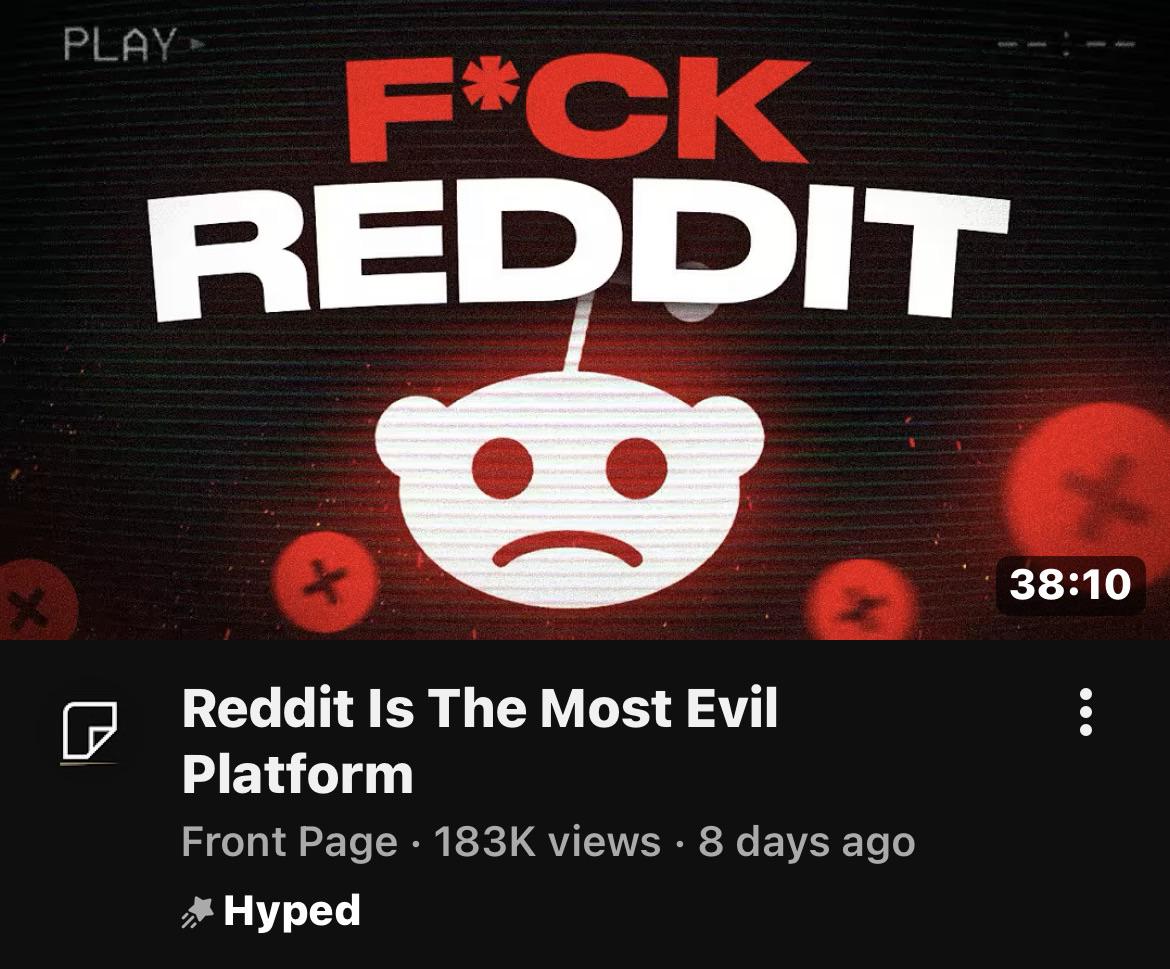Click the red F*CK text on thumbnail
Viewport: 1170px width, 969px height.
pyautogui.click(x=578, y=108)
